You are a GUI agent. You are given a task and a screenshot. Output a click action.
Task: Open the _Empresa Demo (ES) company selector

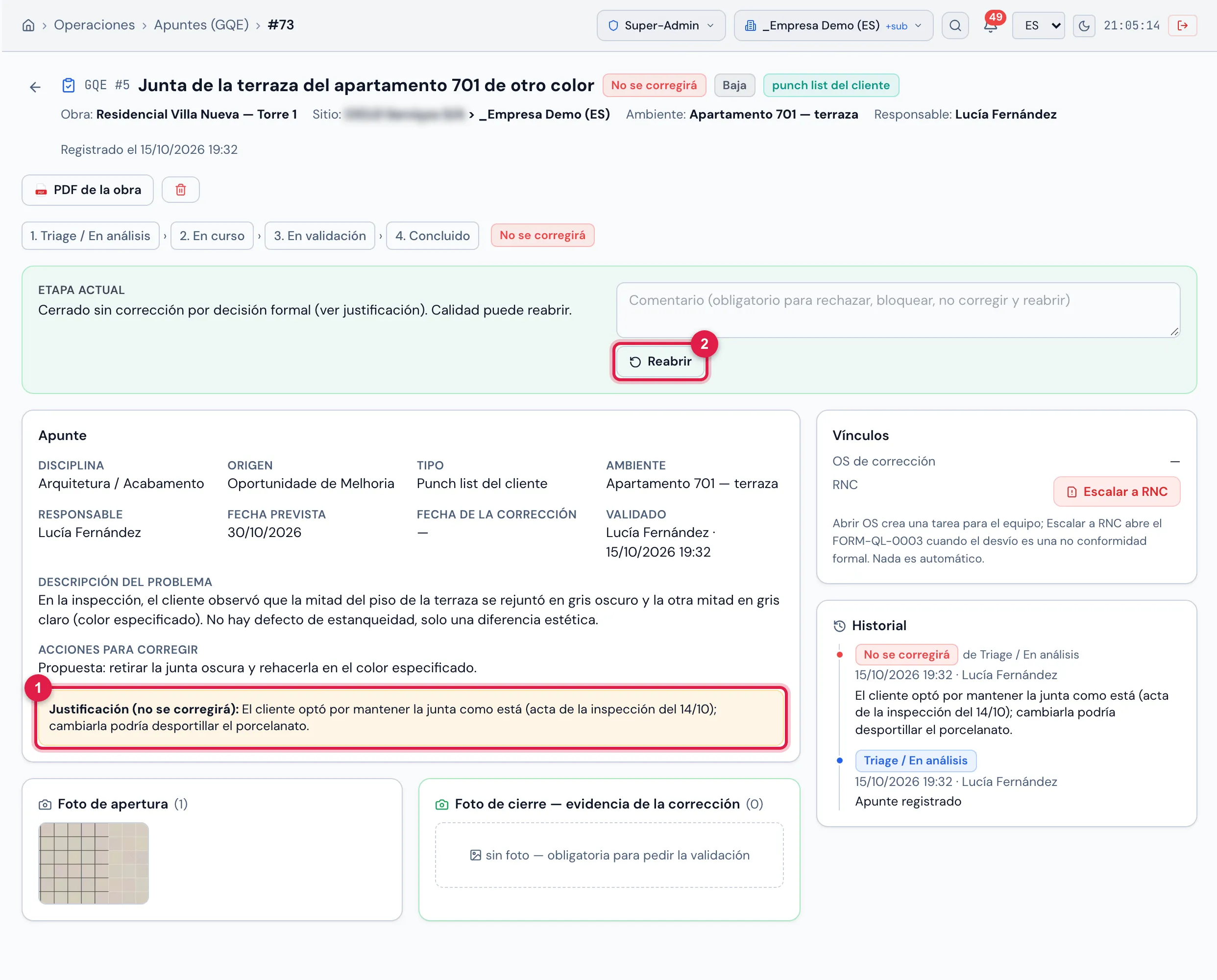click(x=833, y=25)
